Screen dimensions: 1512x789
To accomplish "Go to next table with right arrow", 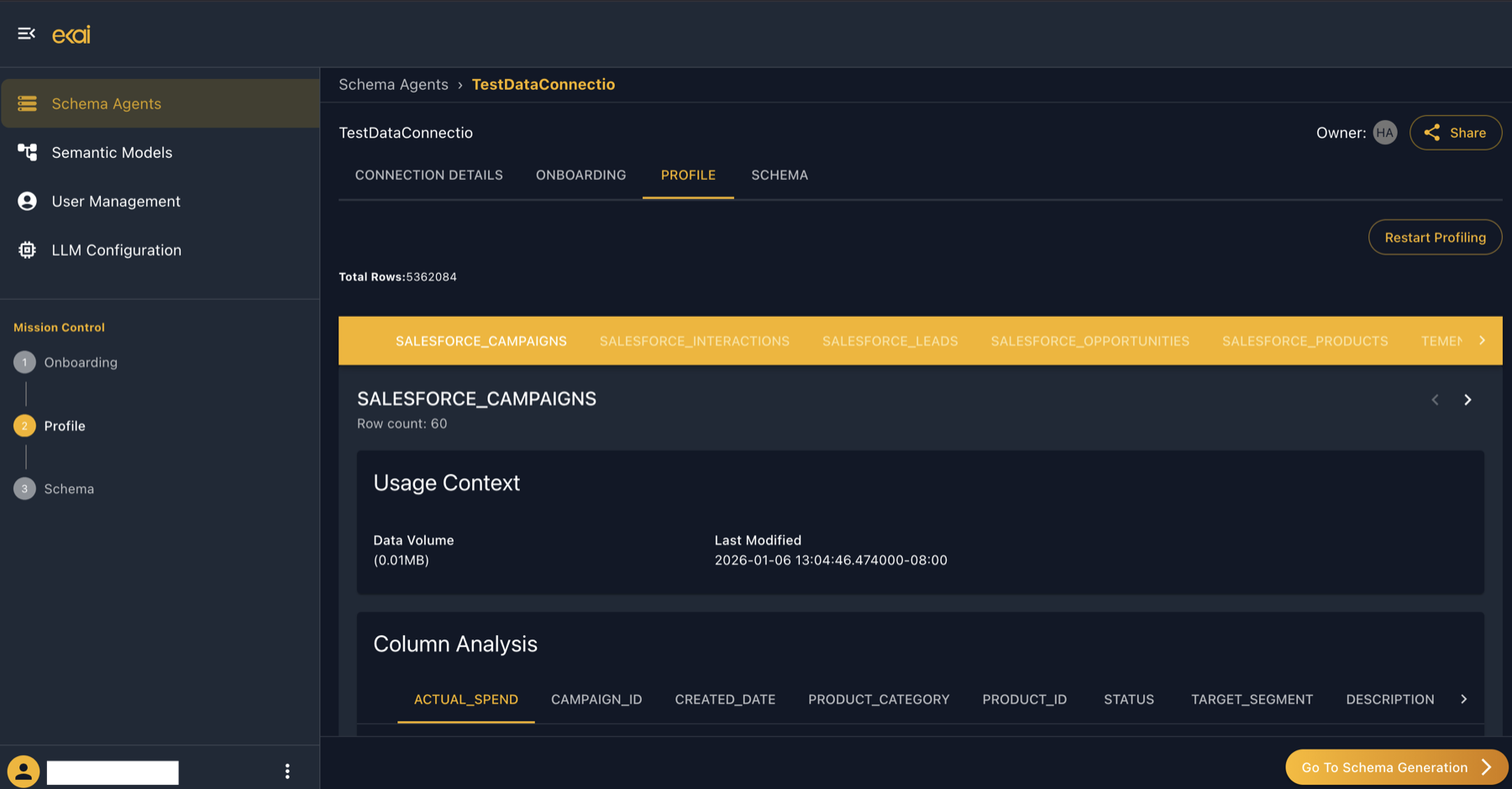I will click(1467, 400).
